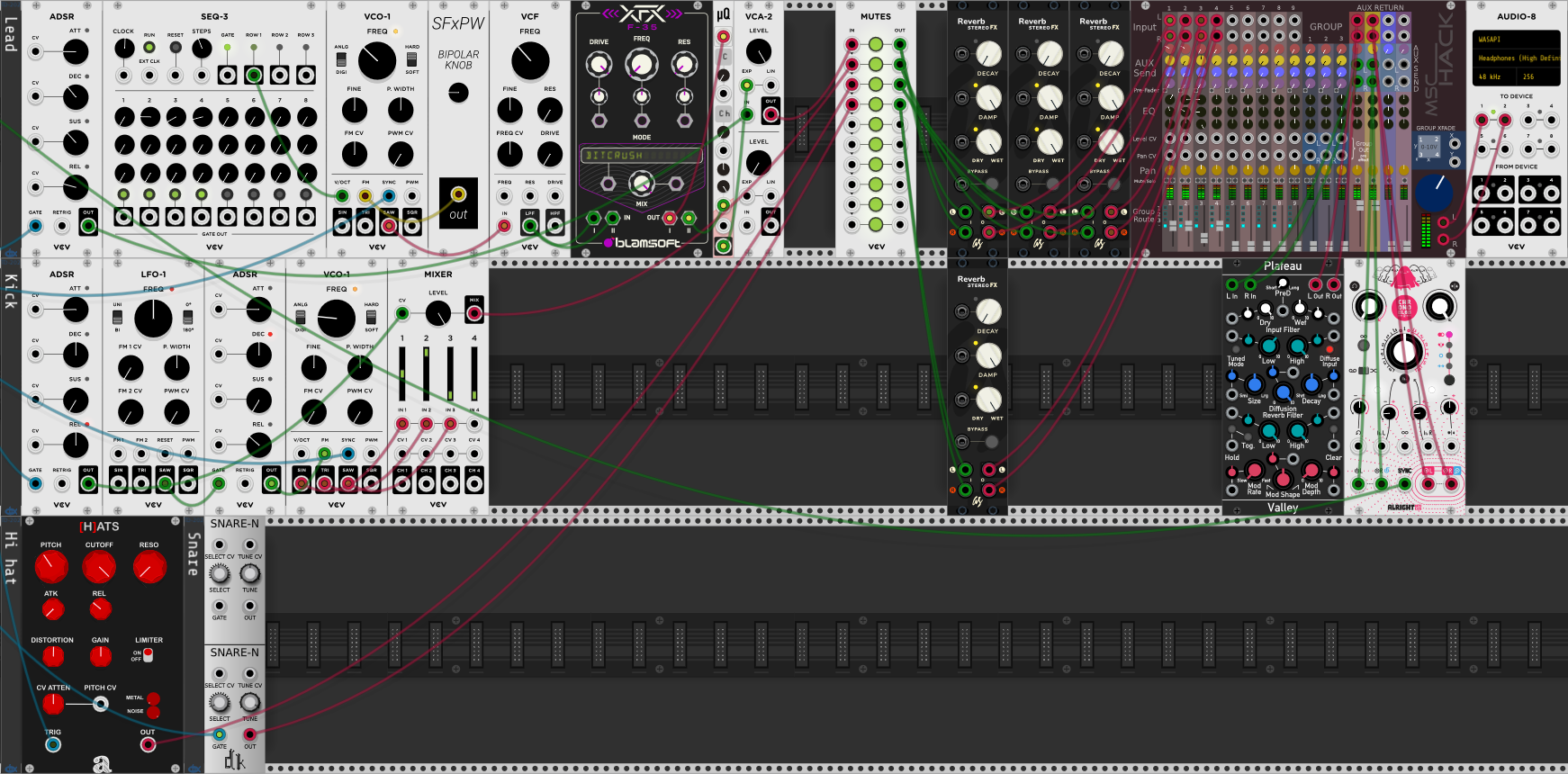Click the MIXER MIX output jack
The image size is (1568, 774).
pos(474,313)
